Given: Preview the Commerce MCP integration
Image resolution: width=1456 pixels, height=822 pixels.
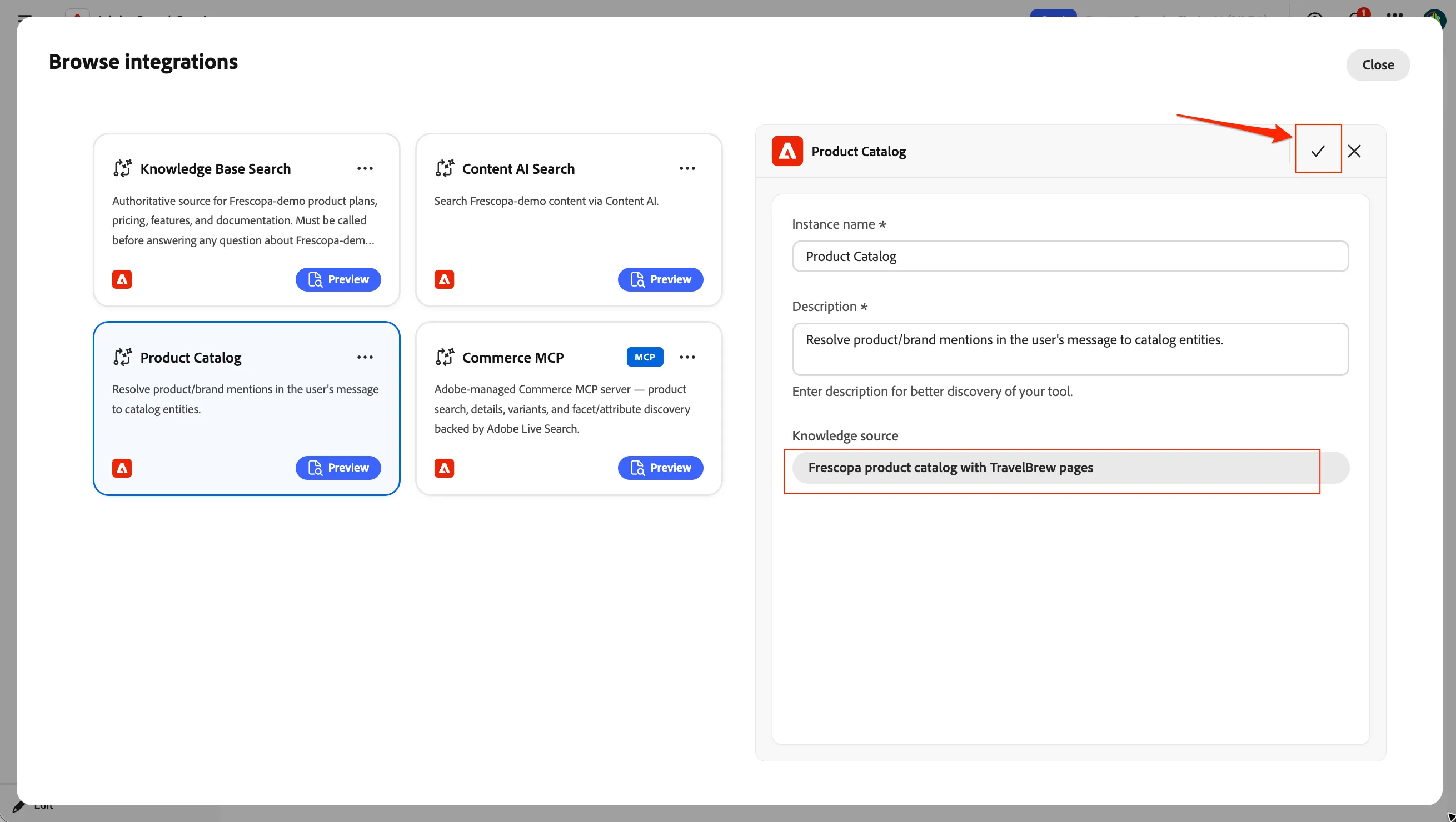Looking at the screenshot, I should pos(660,468).
